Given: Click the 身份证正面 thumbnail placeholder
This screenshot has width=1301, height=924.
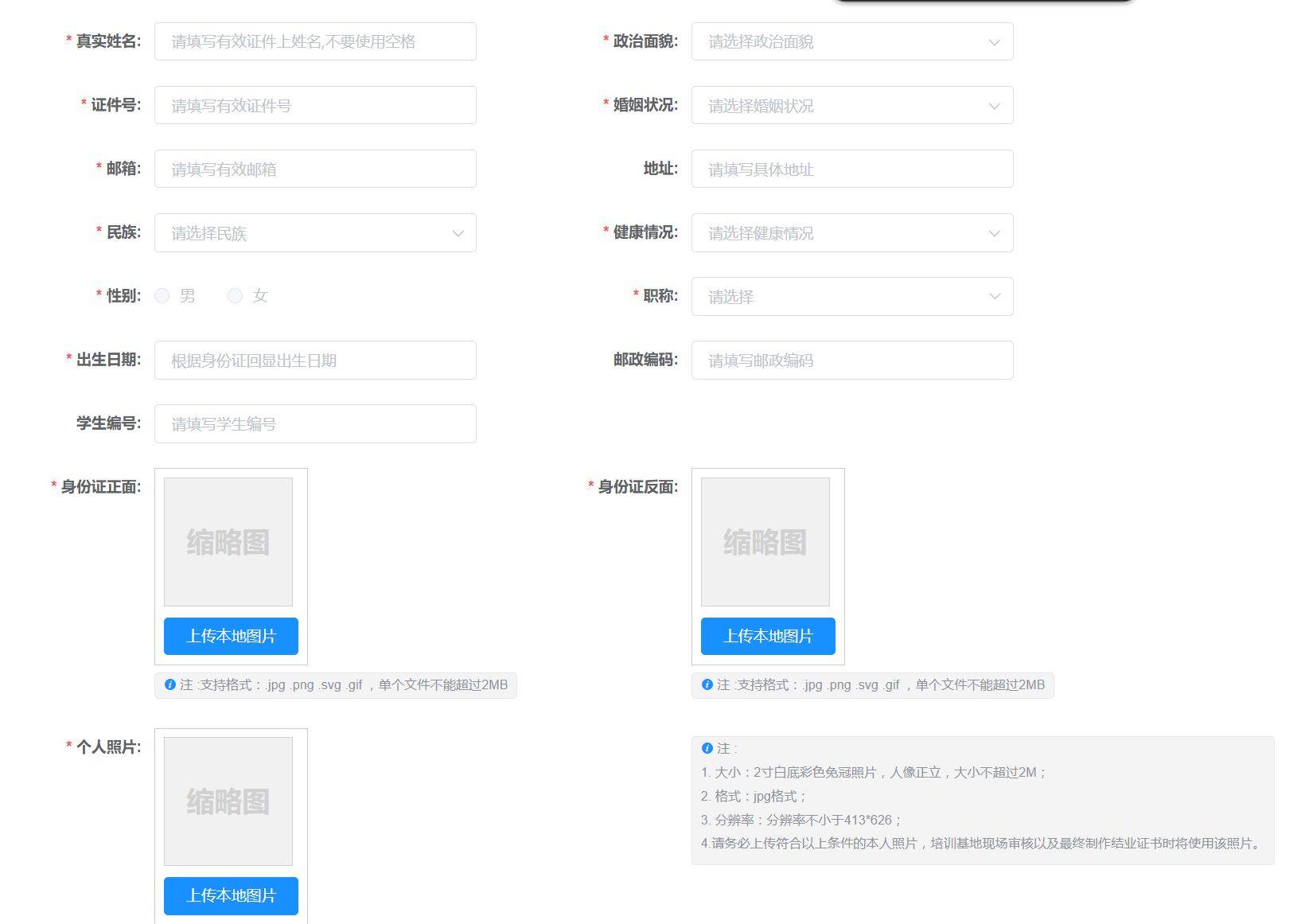Looking at the screenshot, I should pyautogui.click(x=228, y=542).
